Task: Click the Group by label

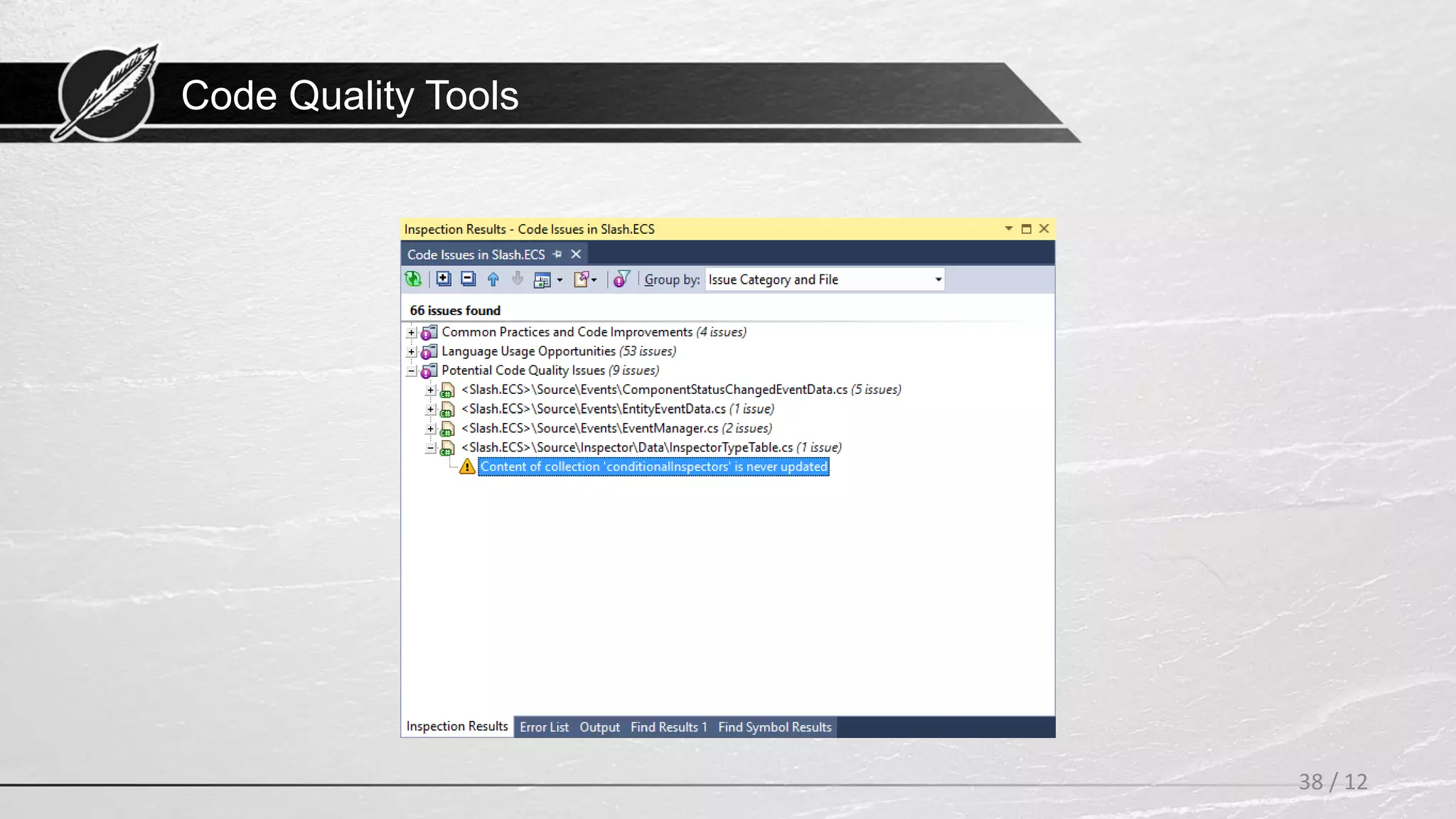Action: pyautogui.click(x=672, y=280)
